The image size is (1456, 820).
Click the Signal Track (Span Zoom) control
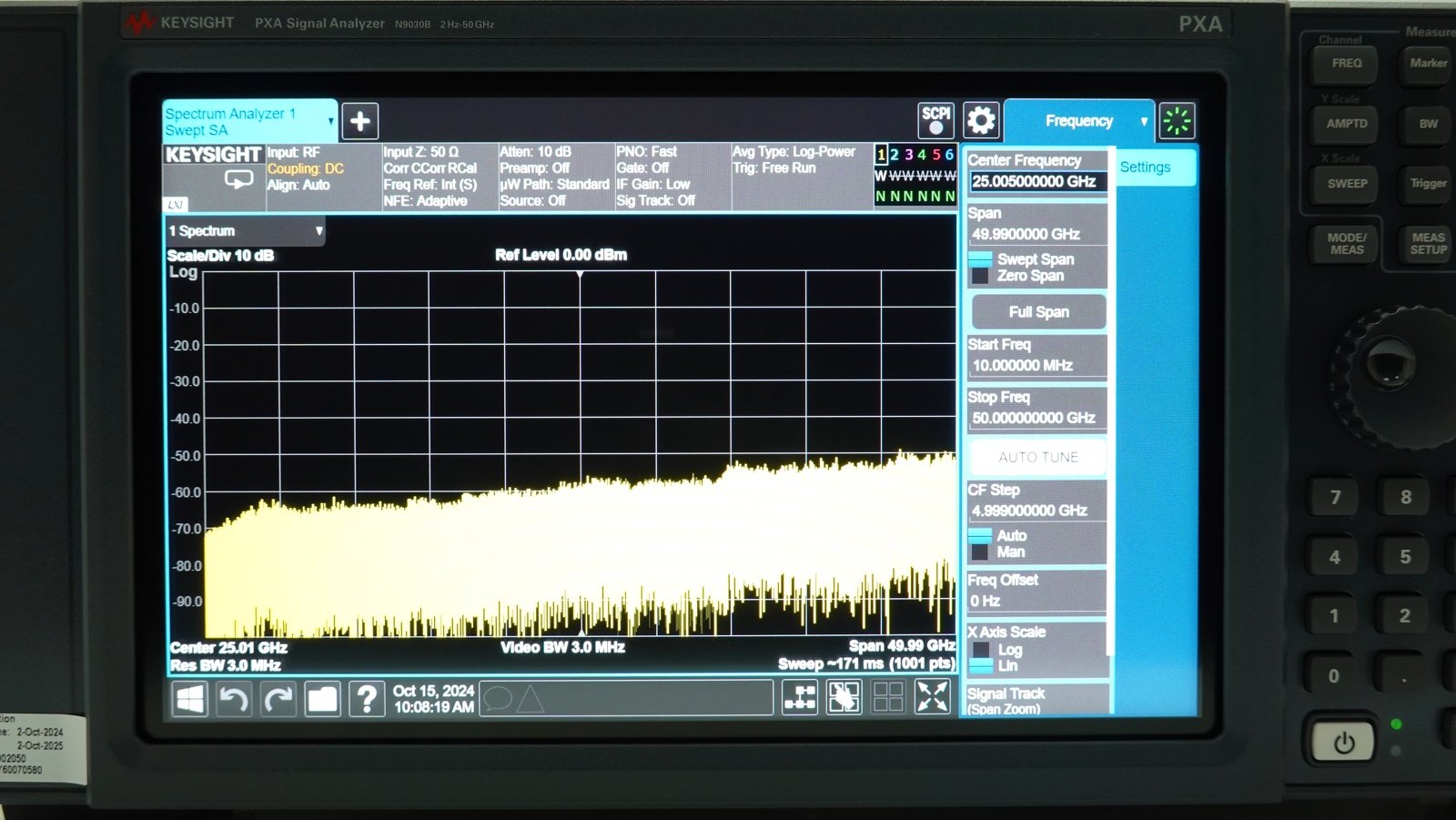pyautogui.click(x=1036, y=701)
